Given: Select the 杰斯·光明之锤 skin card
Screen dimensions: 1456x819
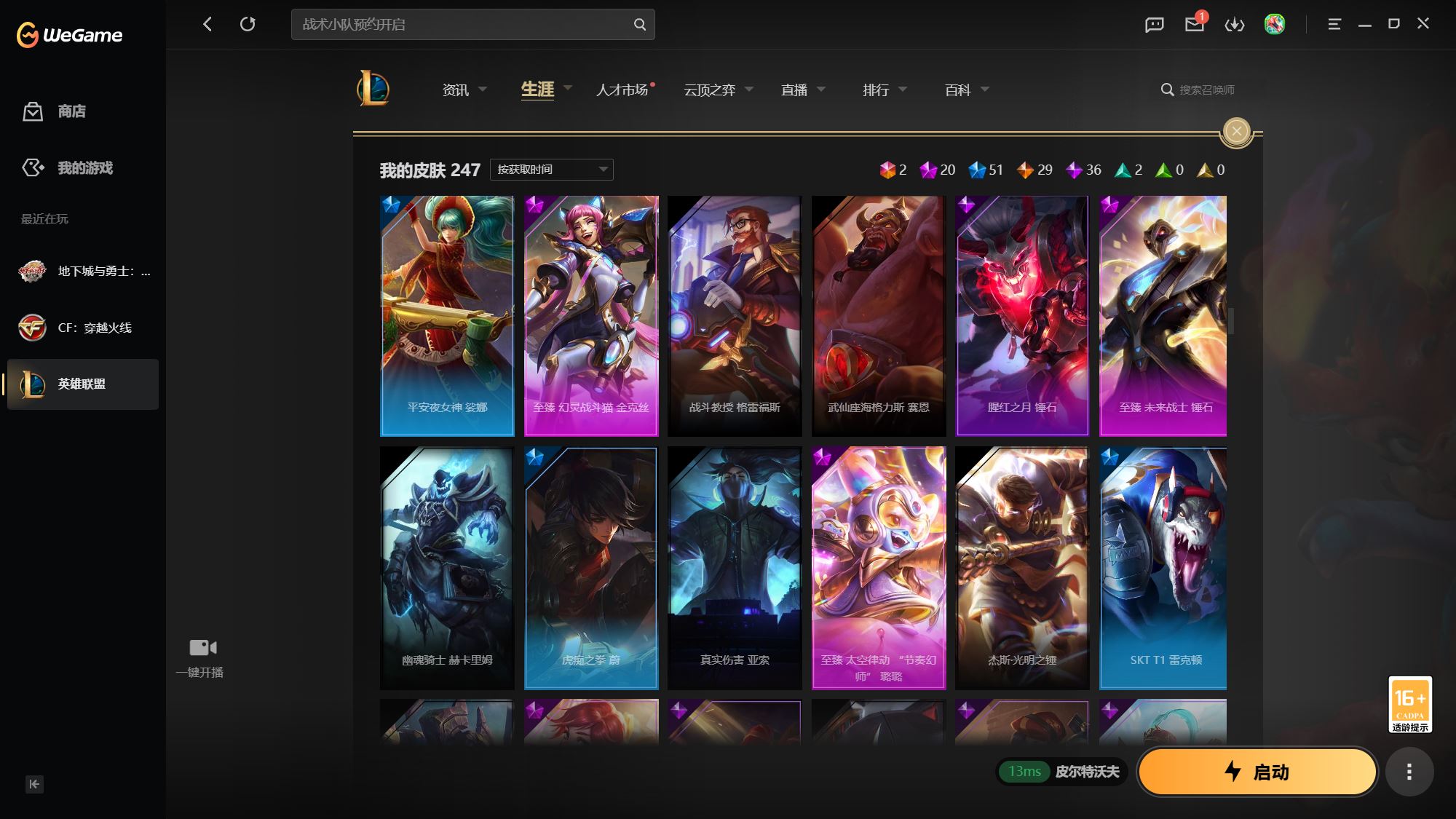Looking at the screenshot, I should [1022, 568].
